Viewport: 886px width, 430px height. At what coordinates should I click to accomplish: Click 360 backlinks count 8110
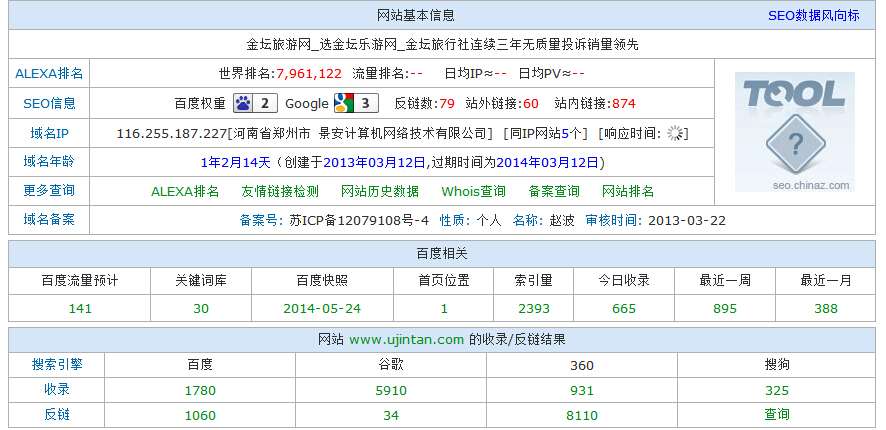(581, 415)
